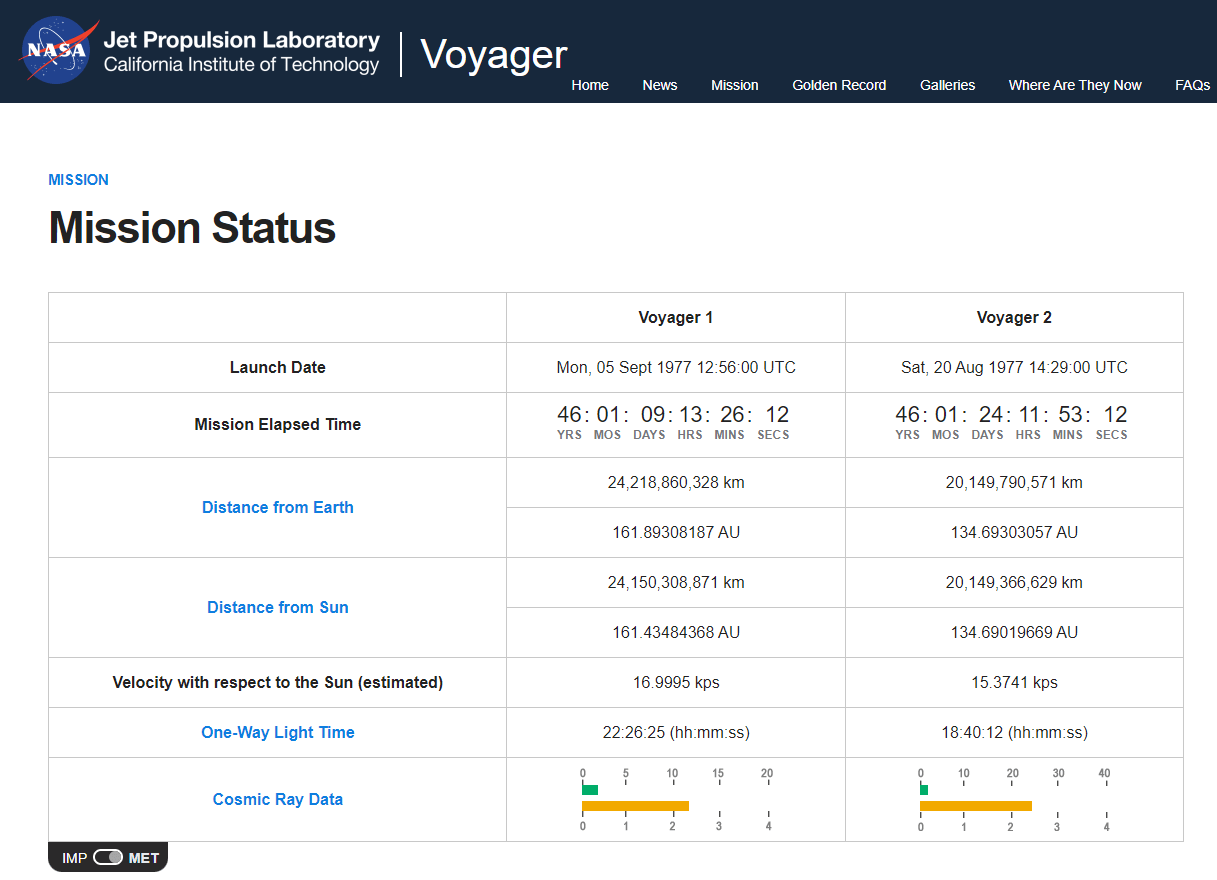The width and height of the screenshot is (1217, 880).
Task: Click the Mission Elapsed Time row label
Action: [278, 424]
